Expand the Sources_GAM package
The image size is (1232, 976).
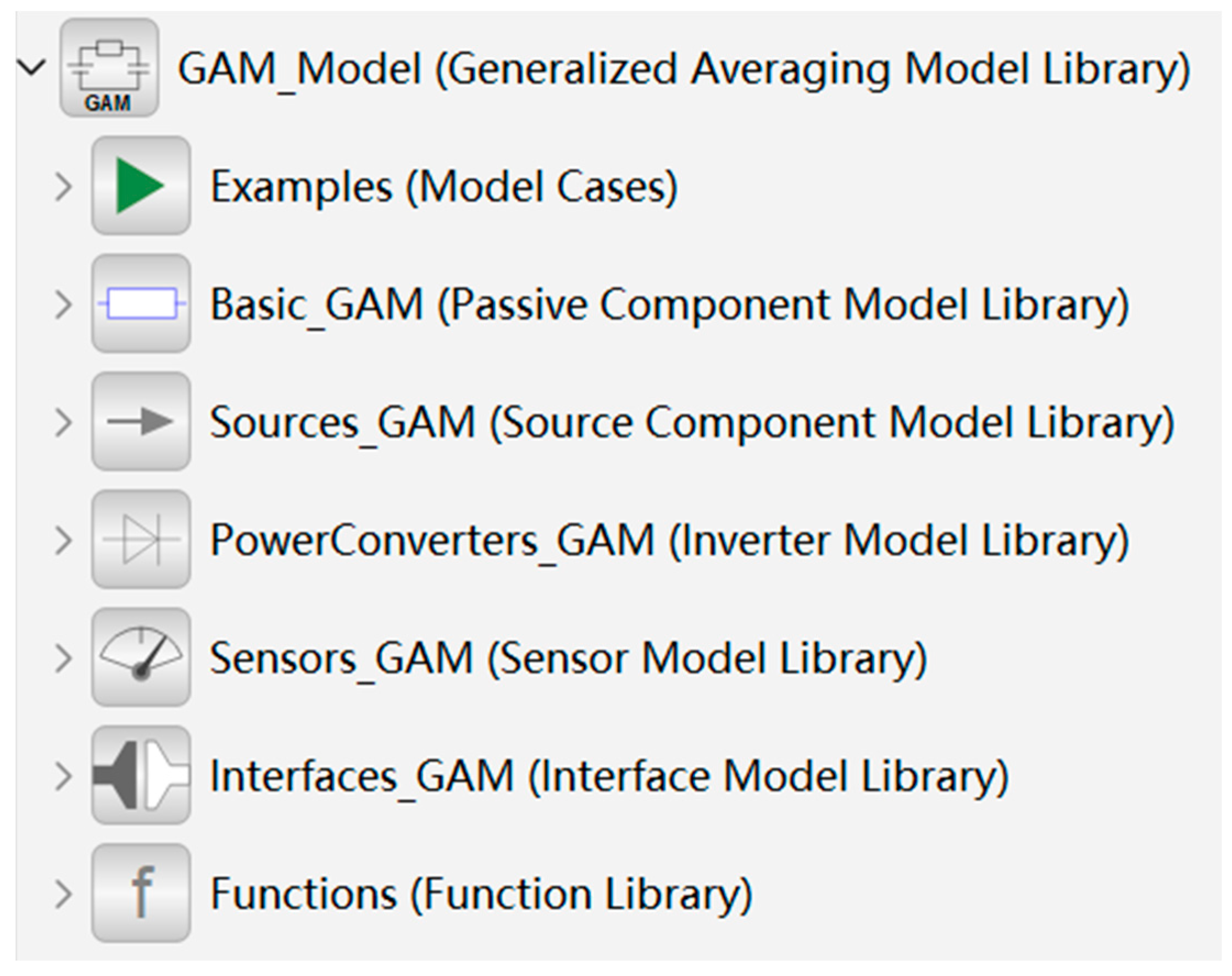pos(63,422)
